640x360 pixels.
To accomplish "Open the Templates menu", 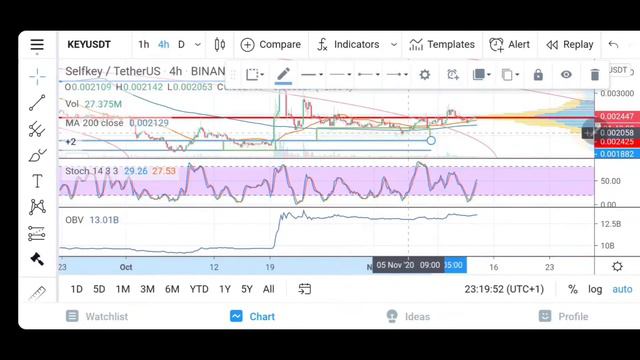I will tap(442, 44).
